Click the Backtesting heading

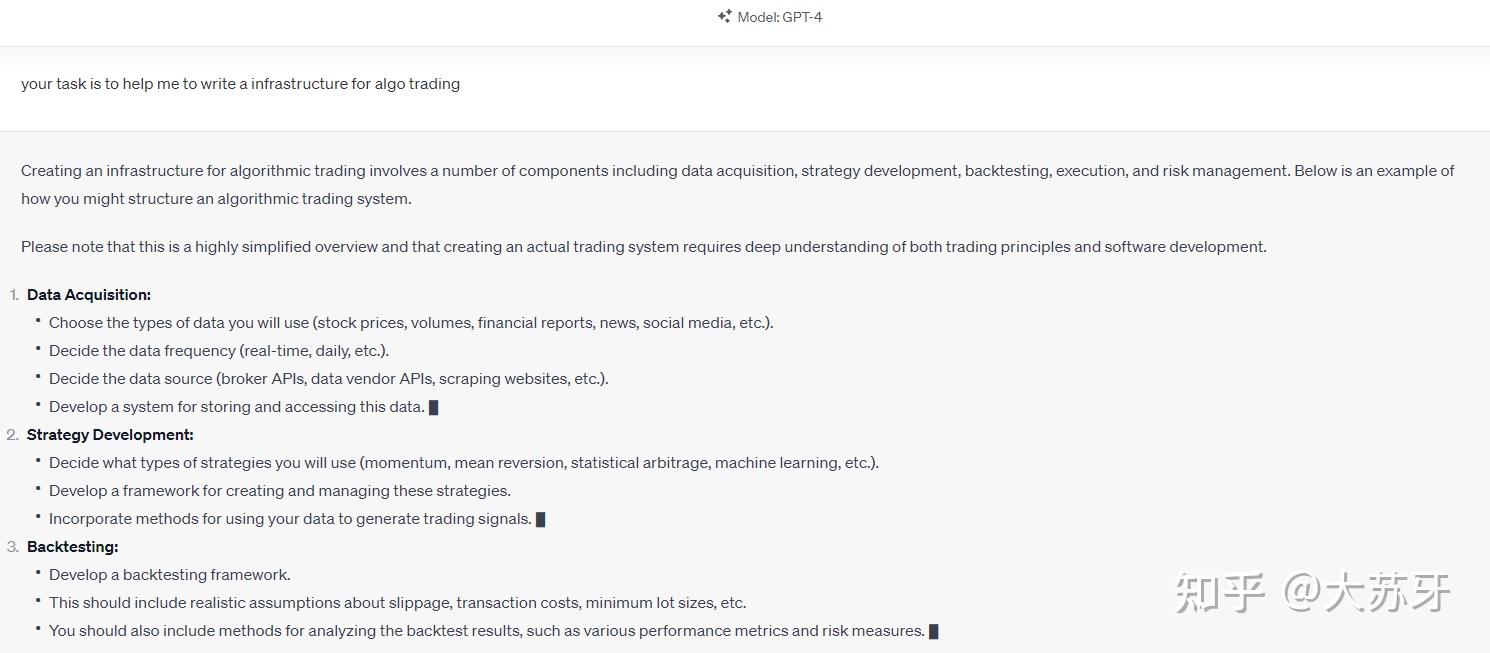(x=73, y=547)
